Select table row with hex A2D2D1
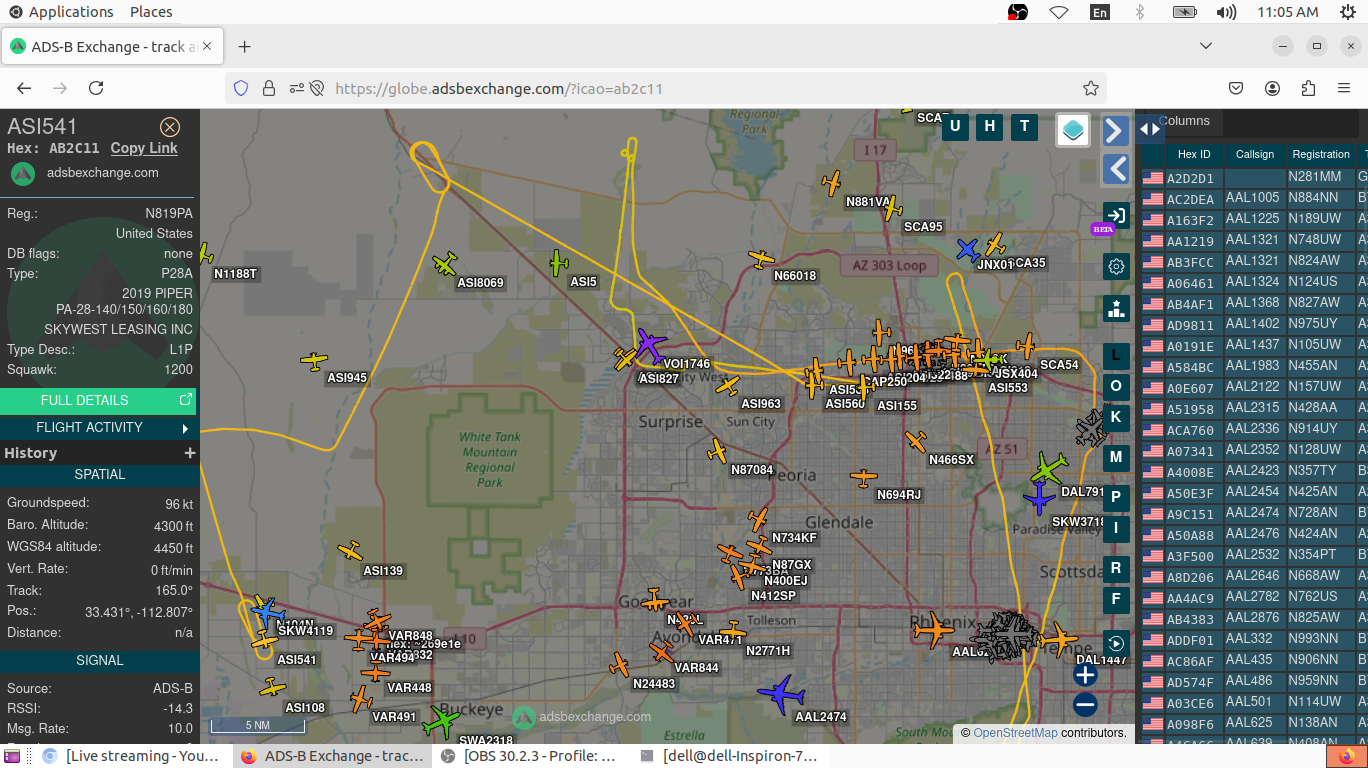The height and width of the screenshot is (768, 1368). point(1254,177)
